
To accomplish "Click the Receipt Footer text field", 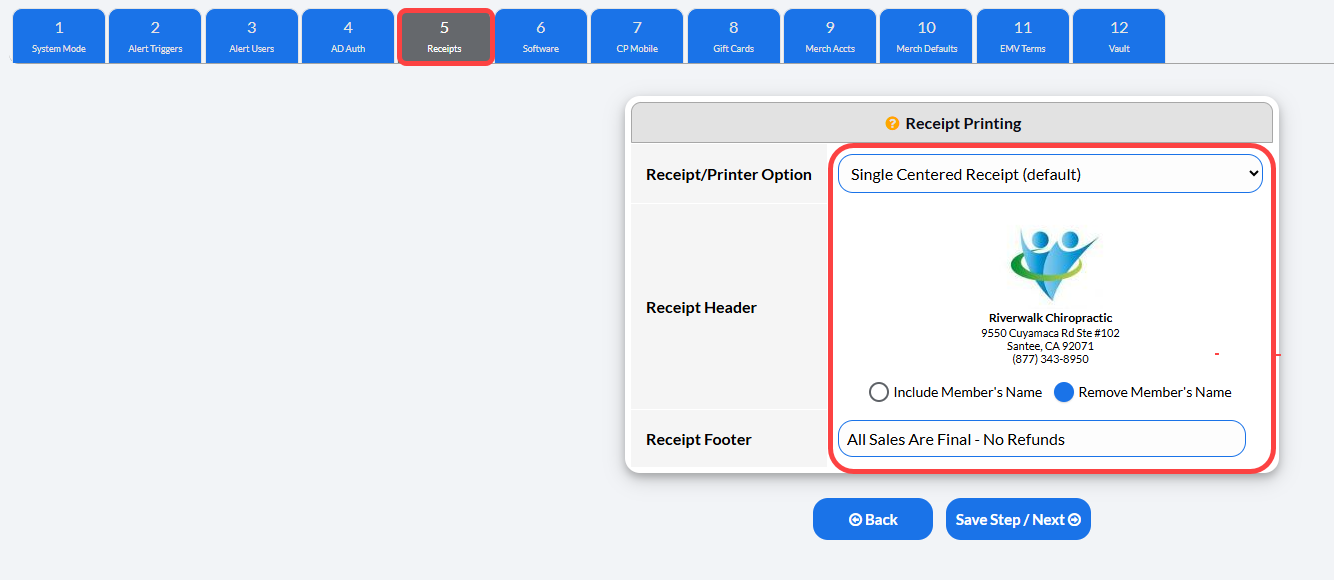I will 1042,439.
